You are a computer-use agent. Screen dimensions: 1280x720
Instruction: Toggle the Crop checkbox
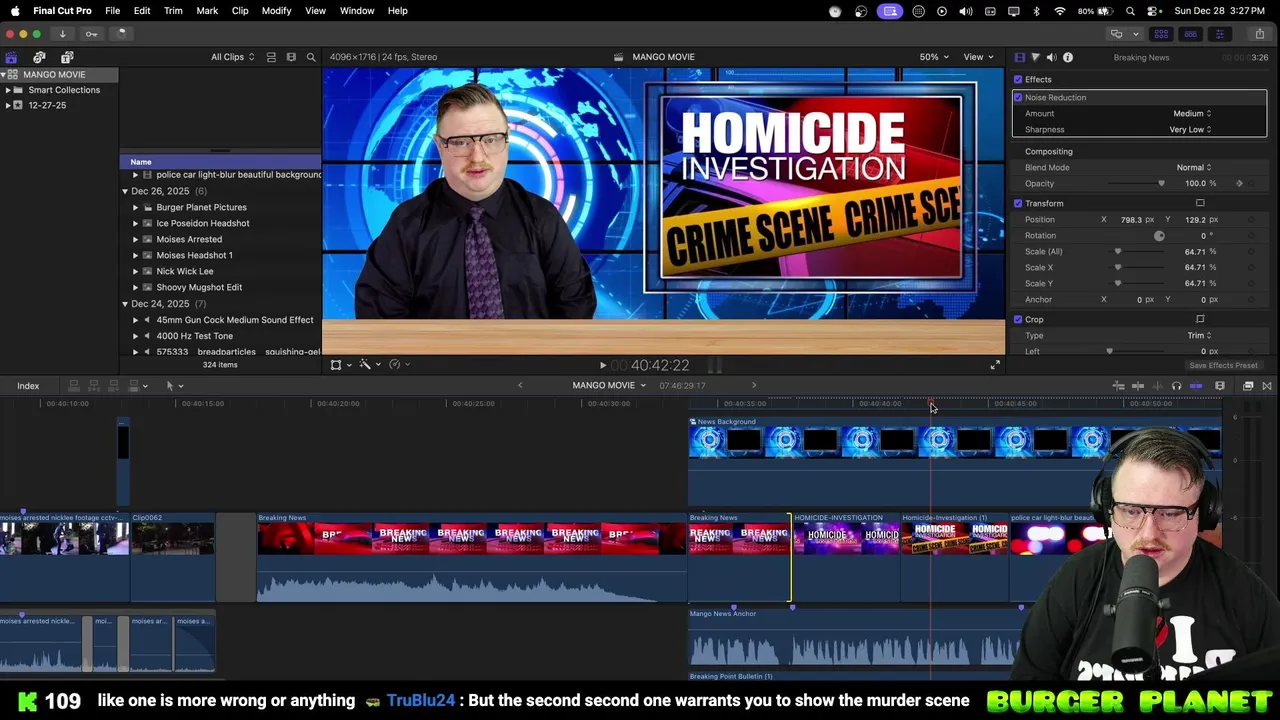pos(1018,319)
